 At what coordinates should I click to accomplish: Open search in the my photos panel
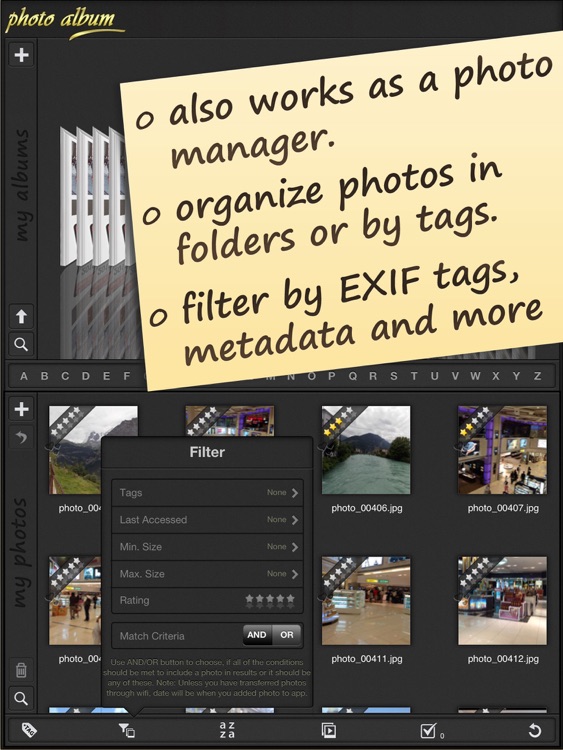[21, 698]
